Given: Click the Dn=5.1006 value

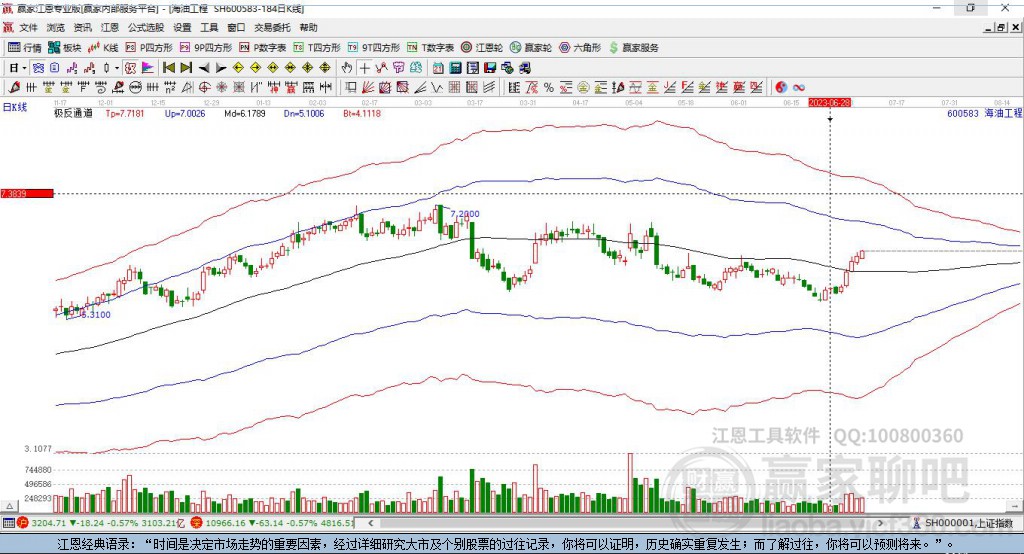Looking at the screenshot, I should (x=304, y=113).
